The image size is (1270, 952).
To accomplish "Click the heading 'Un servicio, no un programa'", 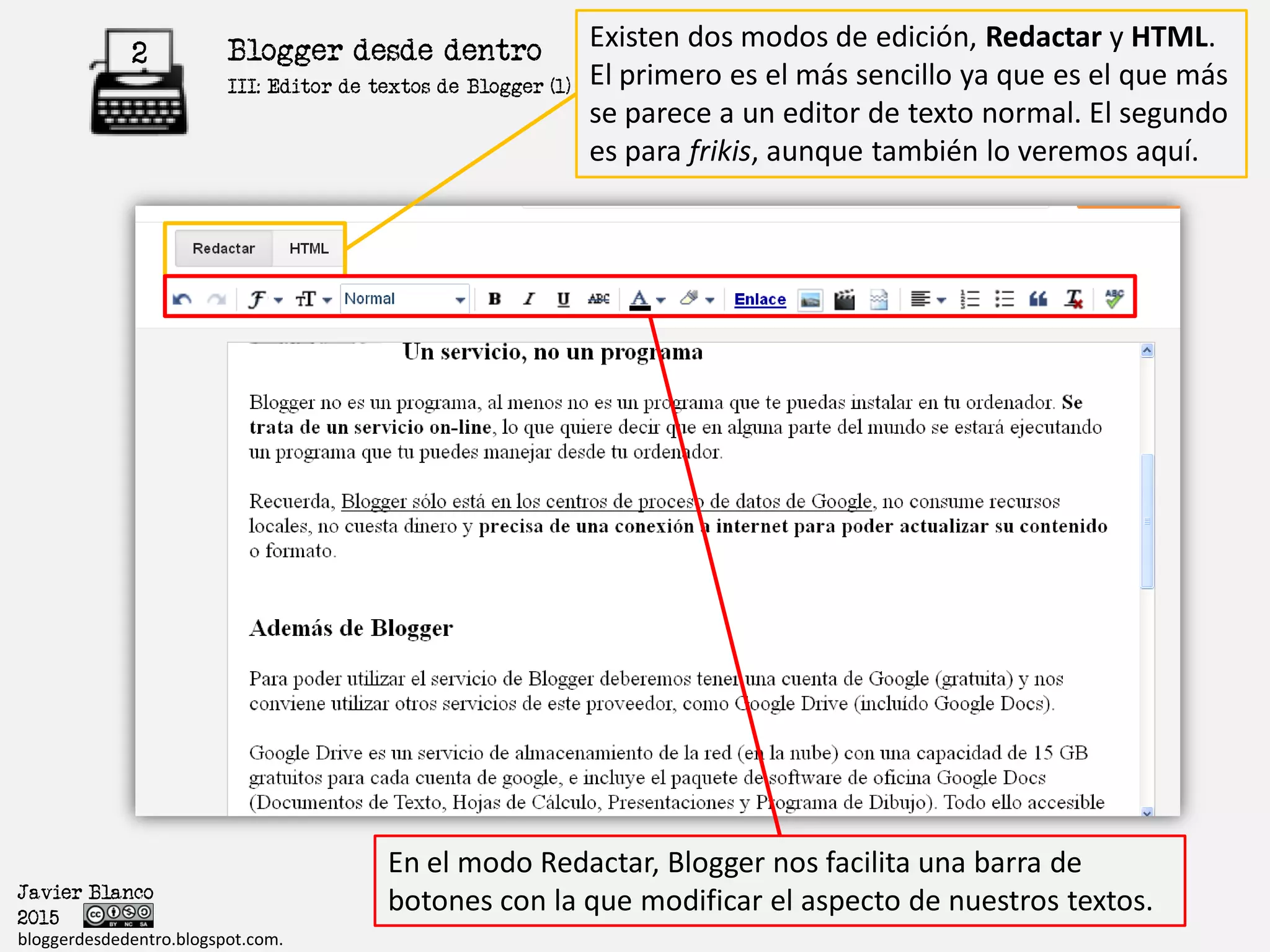I will point(553,352).
